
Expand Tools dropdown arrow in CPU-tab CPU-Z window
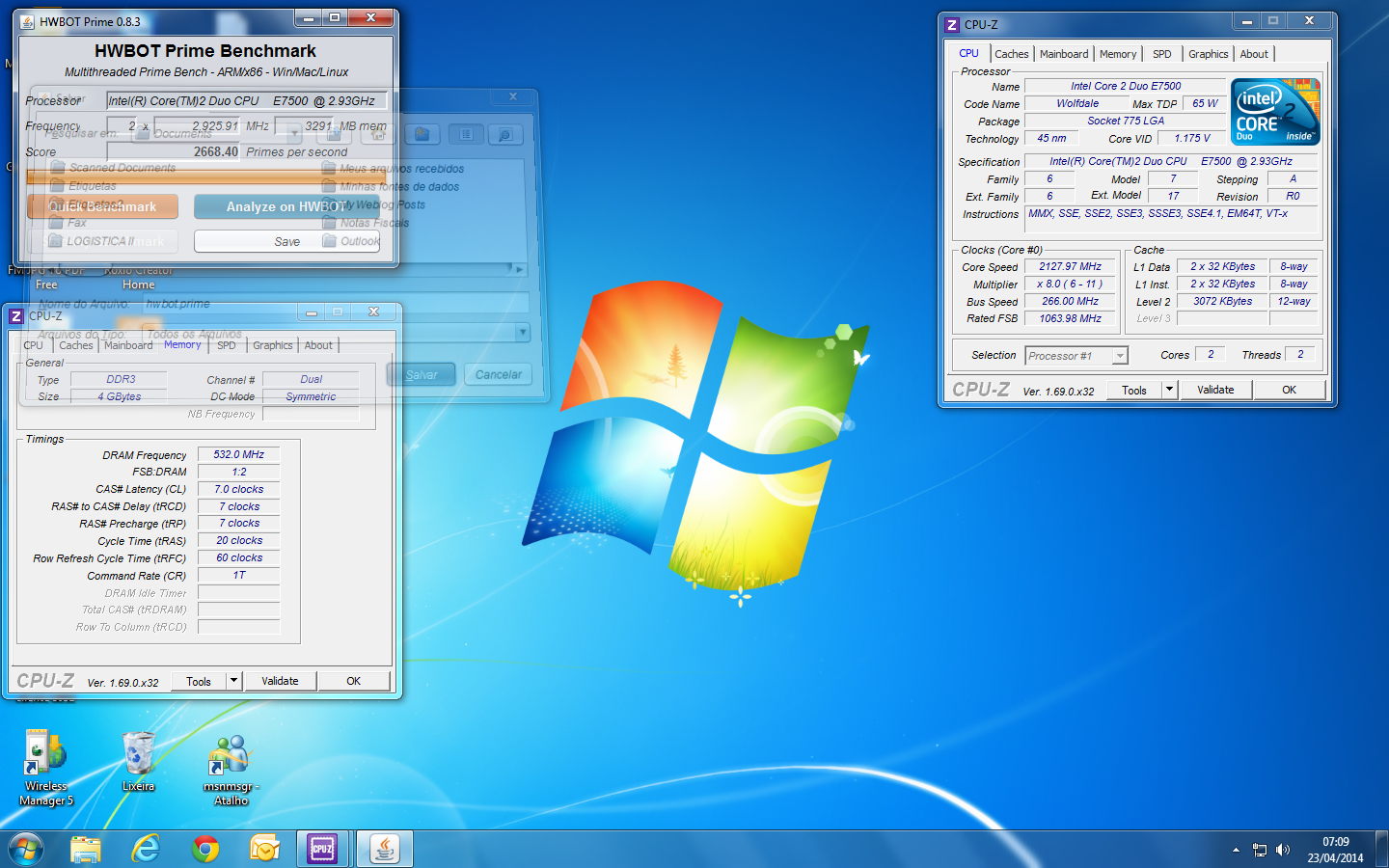1169,390
